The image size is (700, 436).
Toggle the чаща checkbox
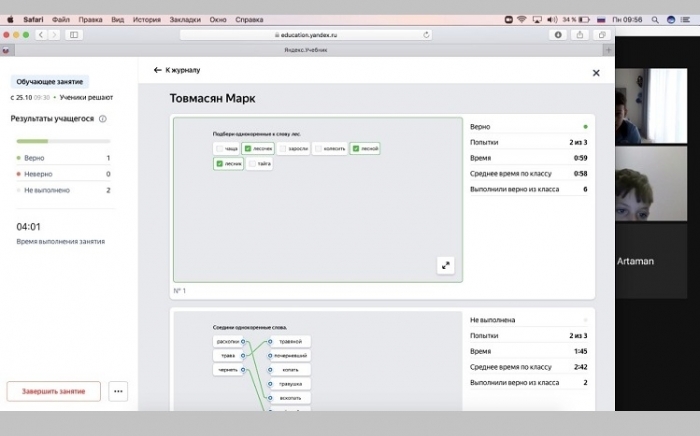pyautogui.click(x=219, y=149)
